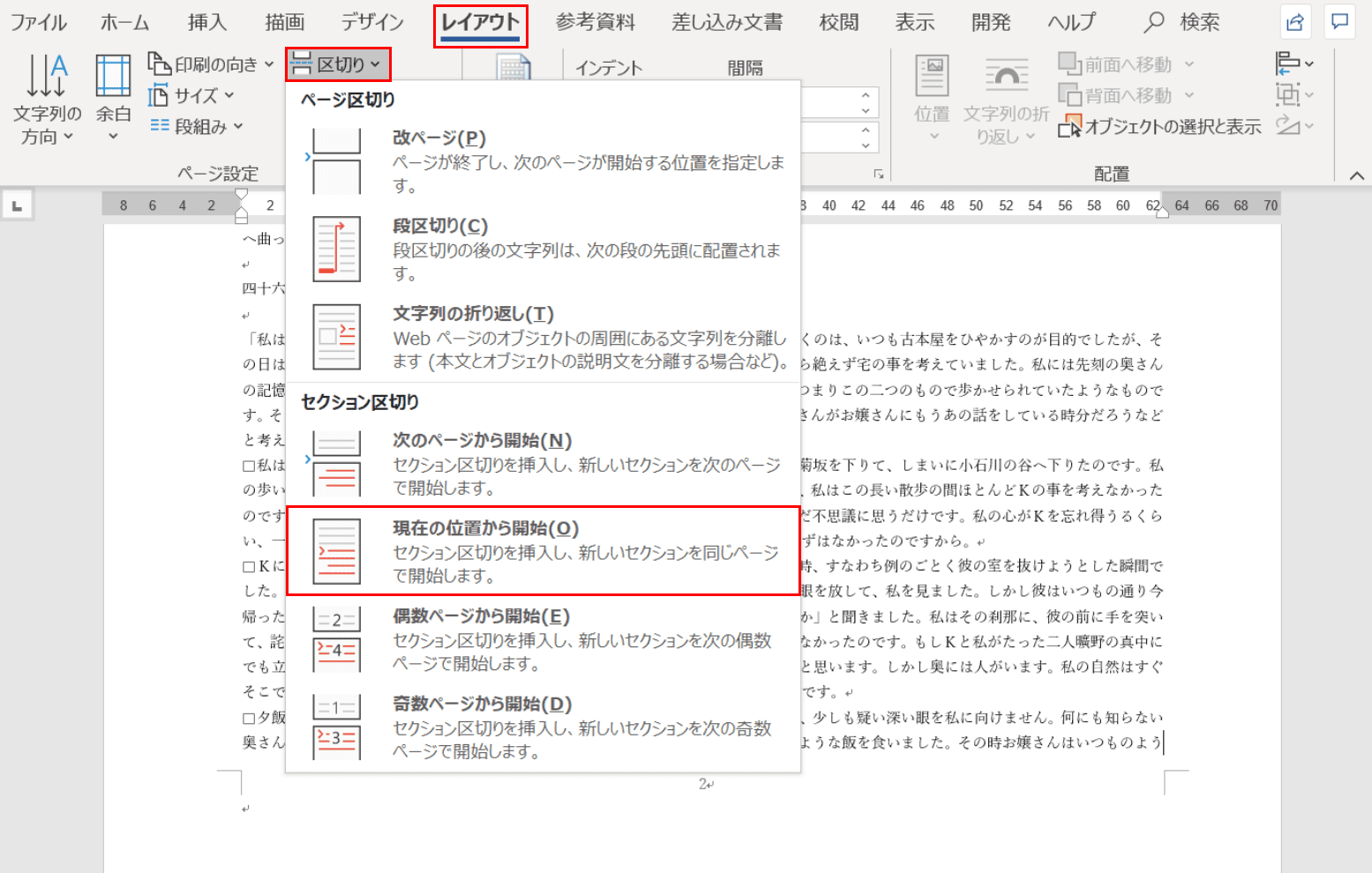Open the 参考資料 tab
This screenshot has height=873, width=1372.
click(596, 23)
